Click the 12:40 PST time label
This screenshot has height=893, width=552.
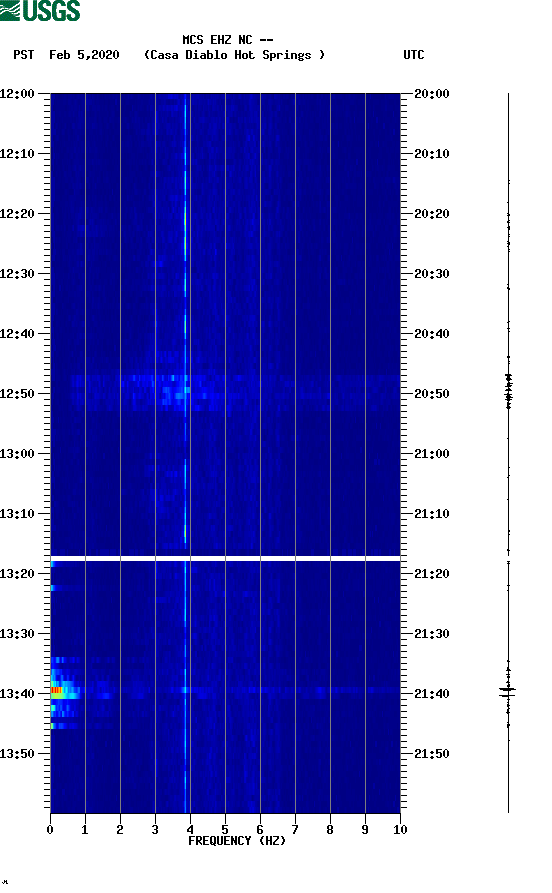(17, 334)
